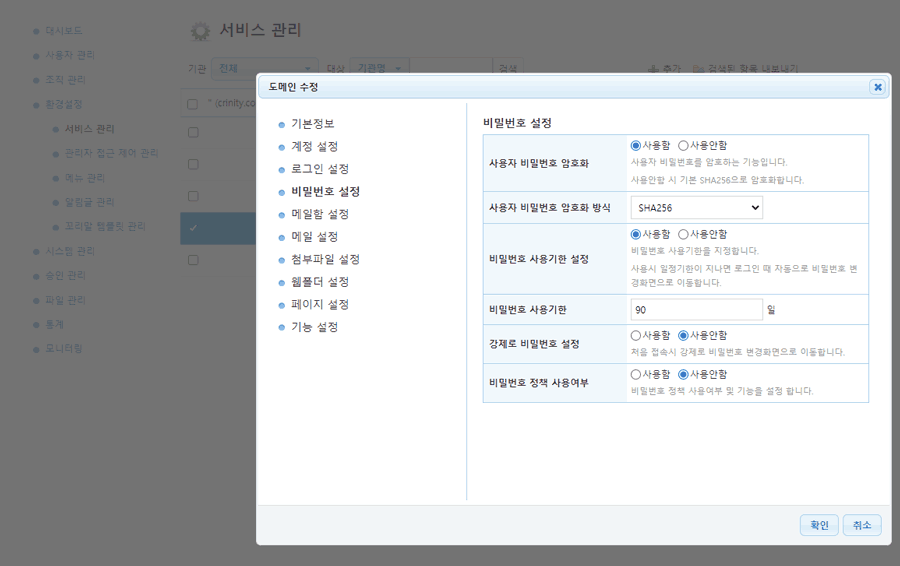Toggle the crinity.co row checkbox in background list
900x566 pixels.
click(x=193, y=104)
